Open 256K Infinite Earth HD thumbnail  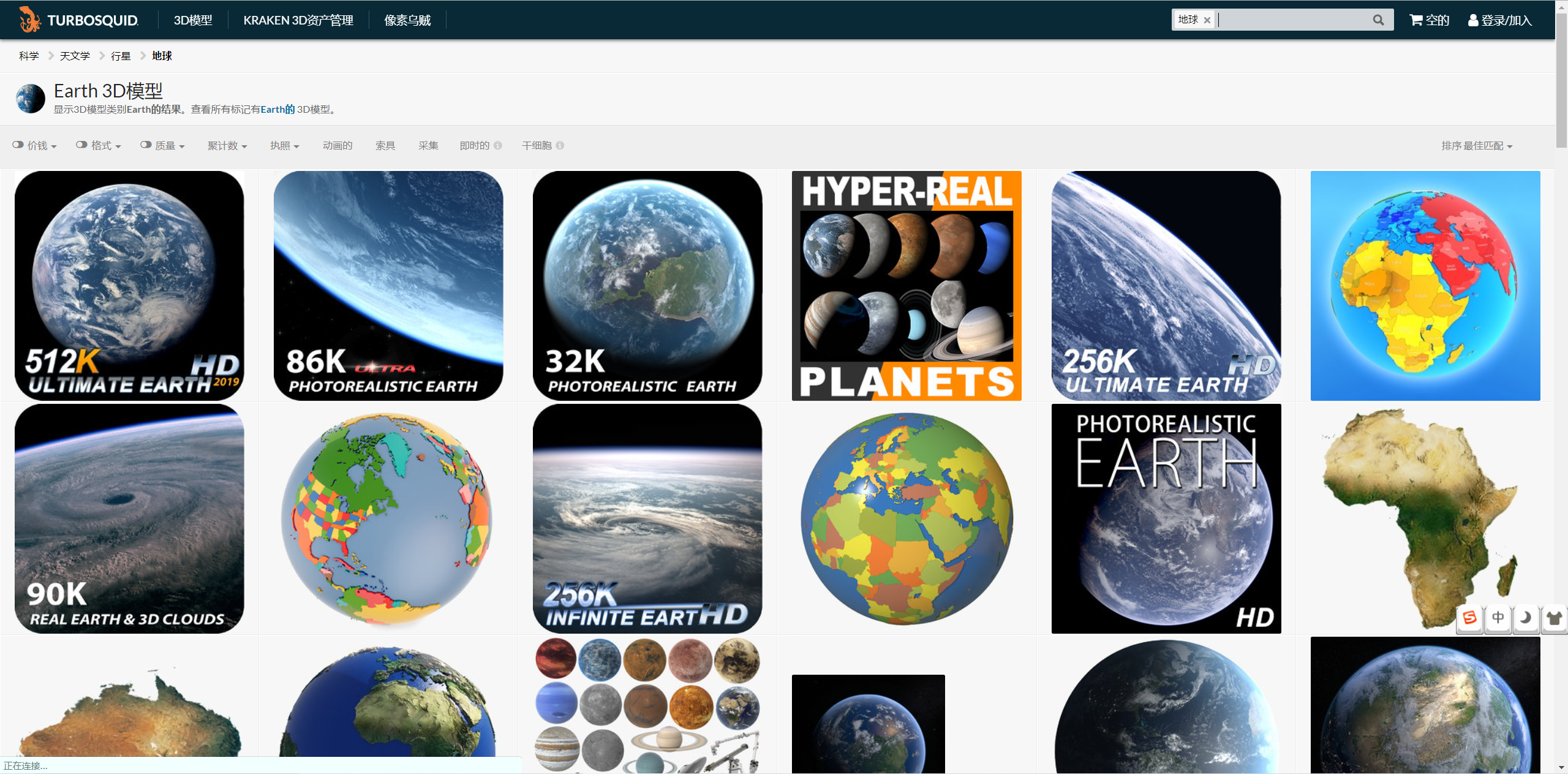pyautogui.click(x=647, y=518)
